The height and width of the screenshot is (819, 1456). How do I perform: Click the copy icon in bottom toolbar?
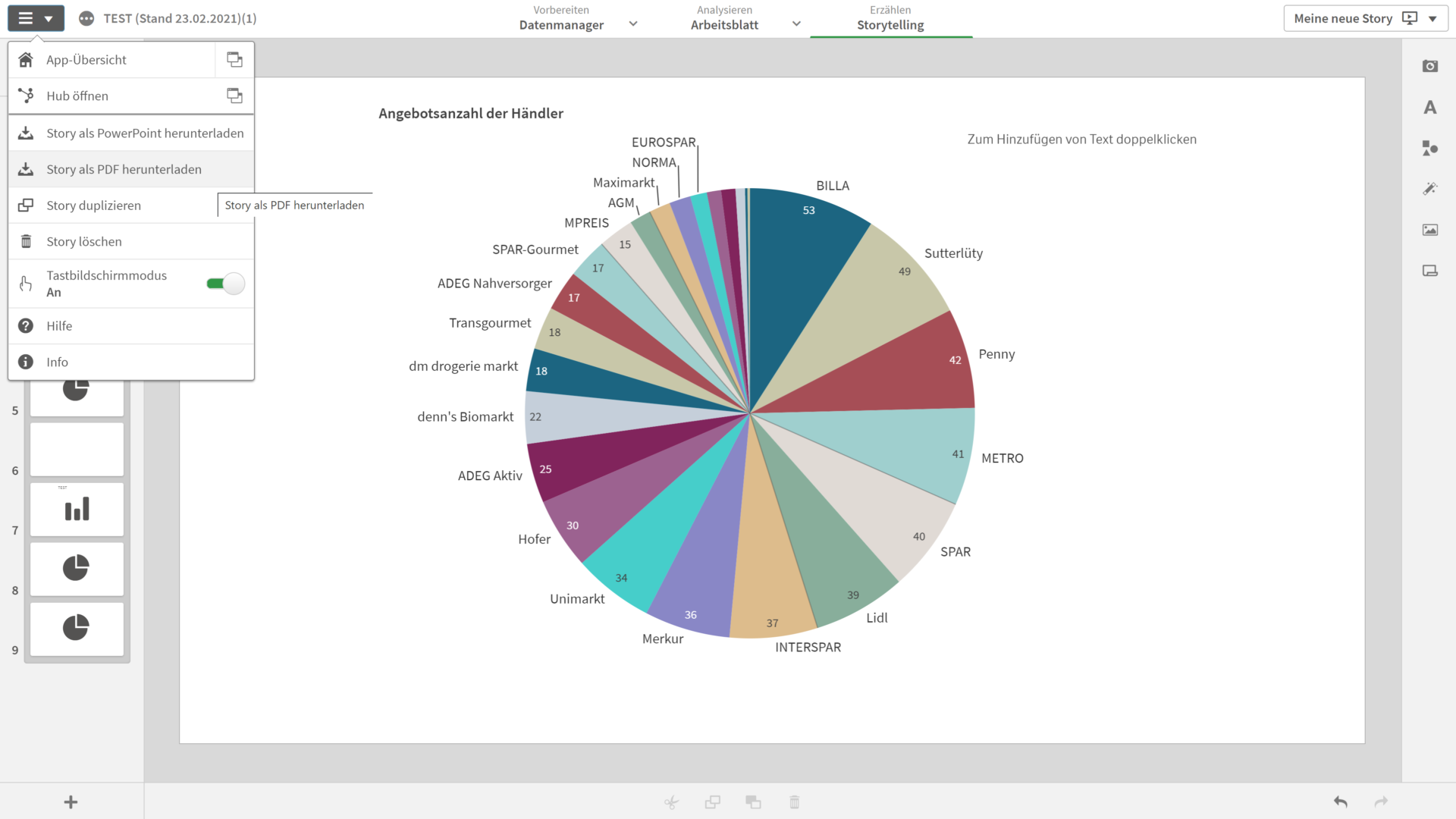712,802
